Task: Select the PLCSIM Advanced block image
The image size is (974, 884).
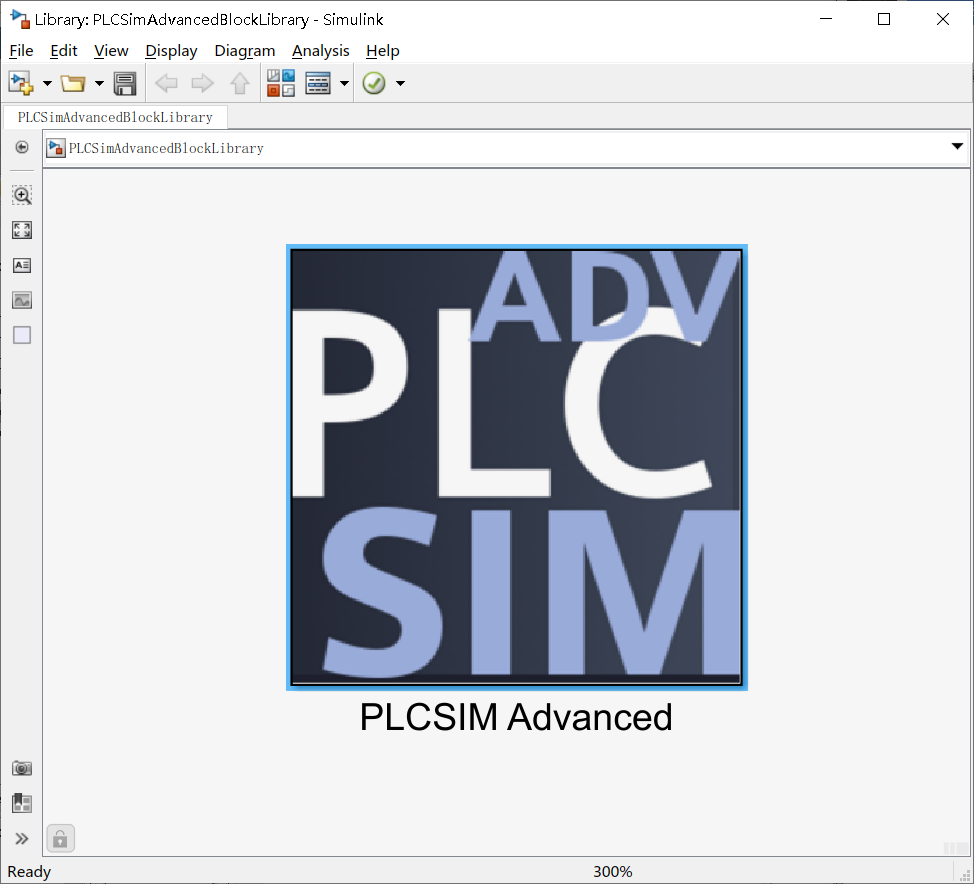Action: (517, 467)
